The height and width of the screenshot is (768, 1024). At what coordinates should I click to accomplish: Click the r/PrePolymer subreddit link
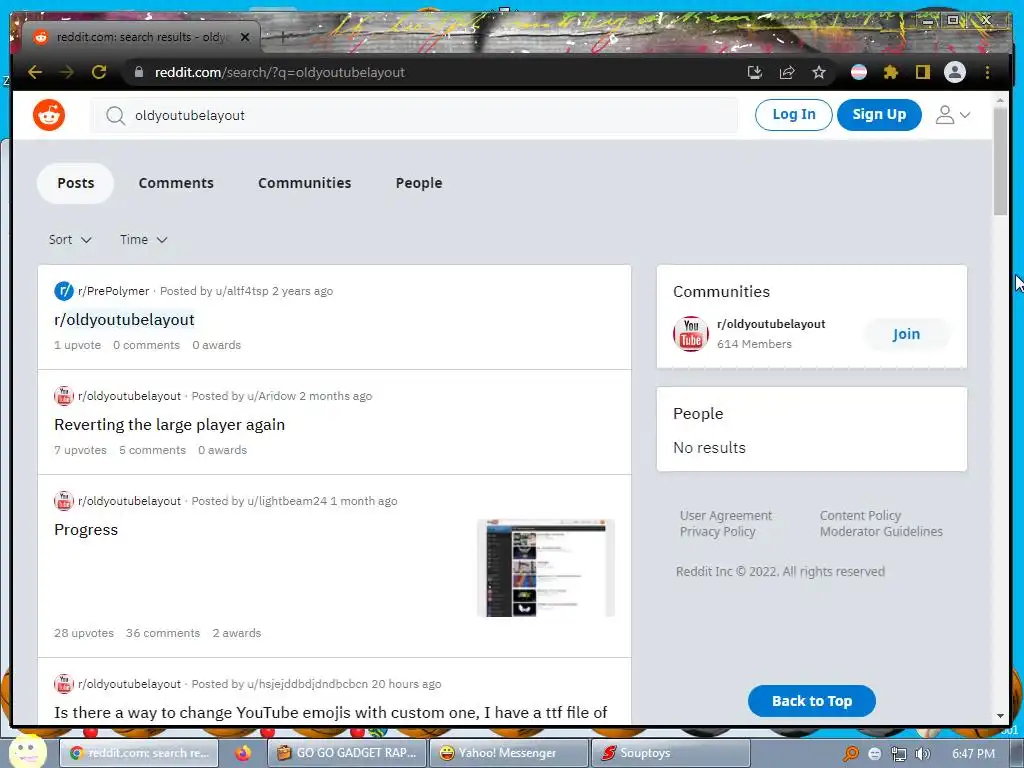click(x=114, y=291)
